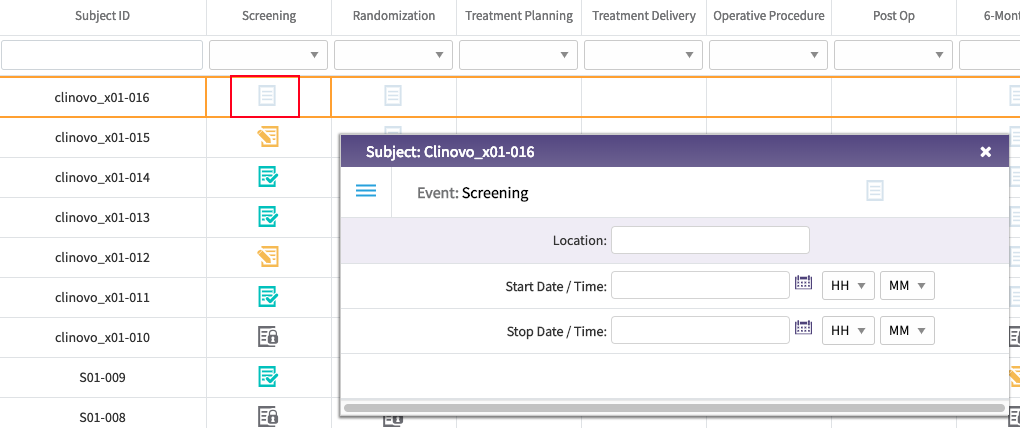Open Stop Time MM dropdown
Image resolution: width=1020 pixels, height=428 pixels.
pos(907,330)
